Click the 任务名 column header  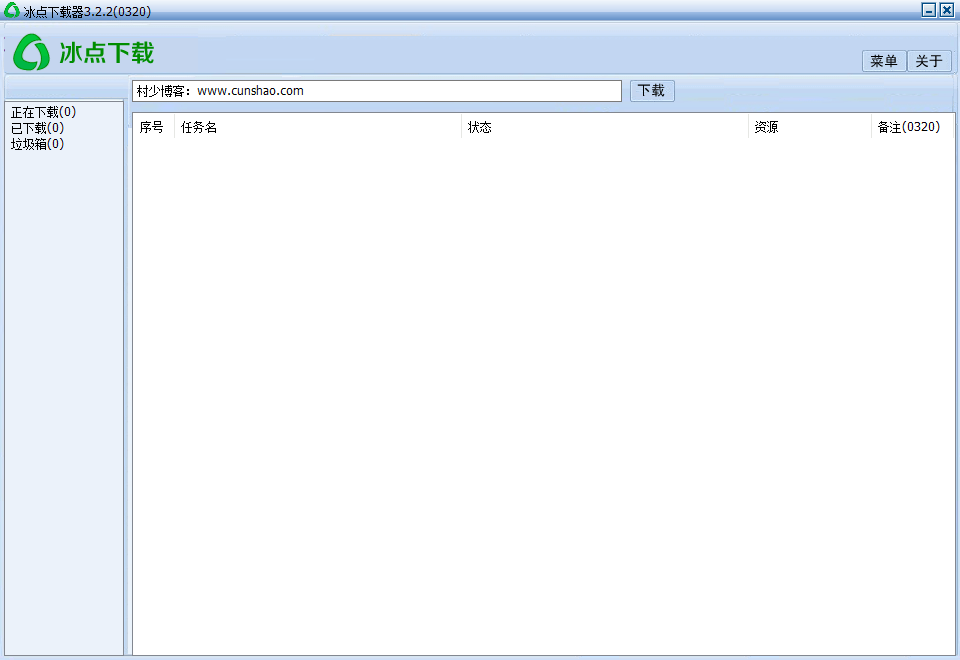click(x=199, y=127)
